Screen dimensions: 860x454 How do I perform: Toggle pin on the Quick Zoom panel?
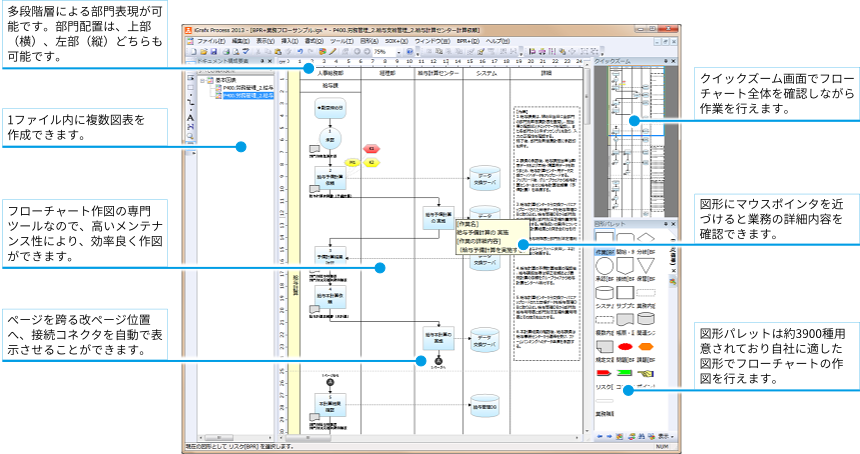666,61
